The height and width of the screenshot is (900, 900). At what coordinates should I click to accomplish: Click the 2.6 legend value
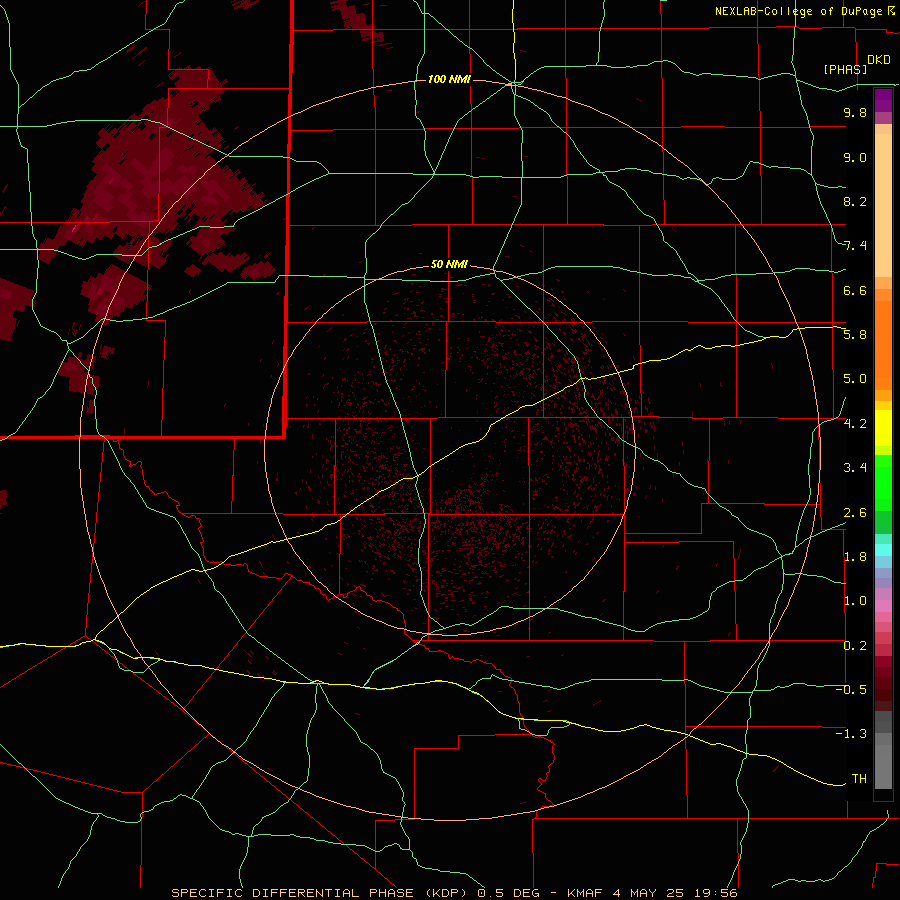[x=855, y=513]
